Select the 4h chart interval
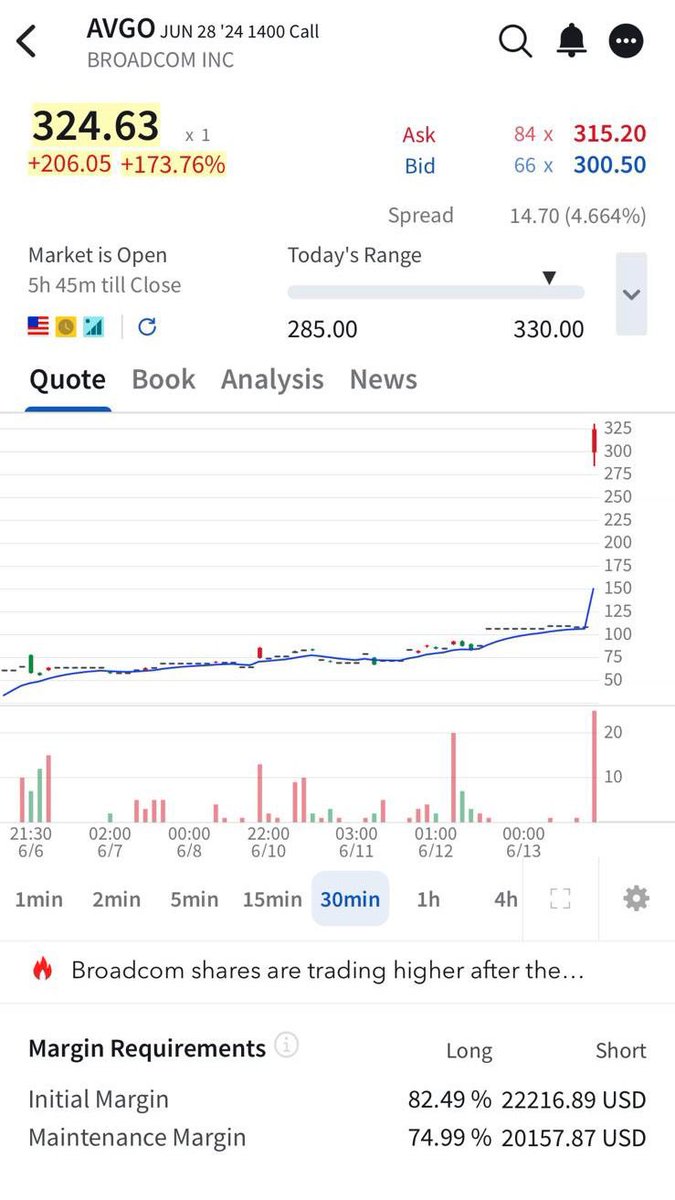 click(x=506, y=899)
